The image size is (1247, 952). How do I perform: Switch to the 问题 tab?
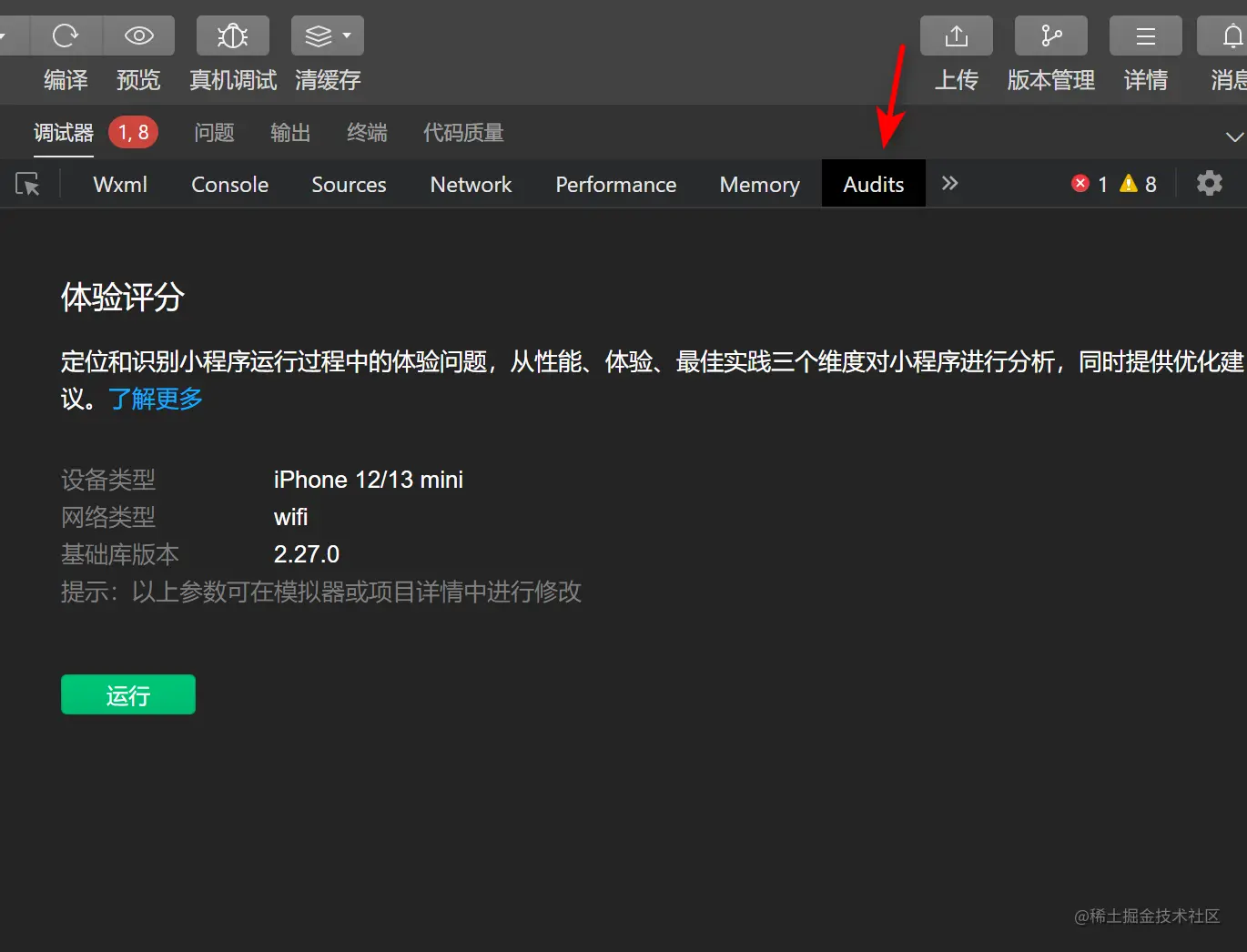point(214,133)
